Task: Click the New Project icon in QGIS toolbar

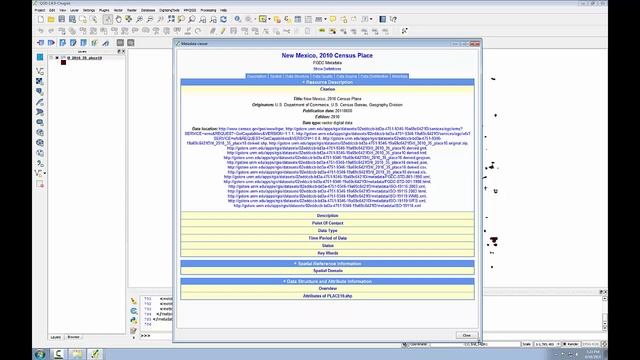Action: point(40,19)
